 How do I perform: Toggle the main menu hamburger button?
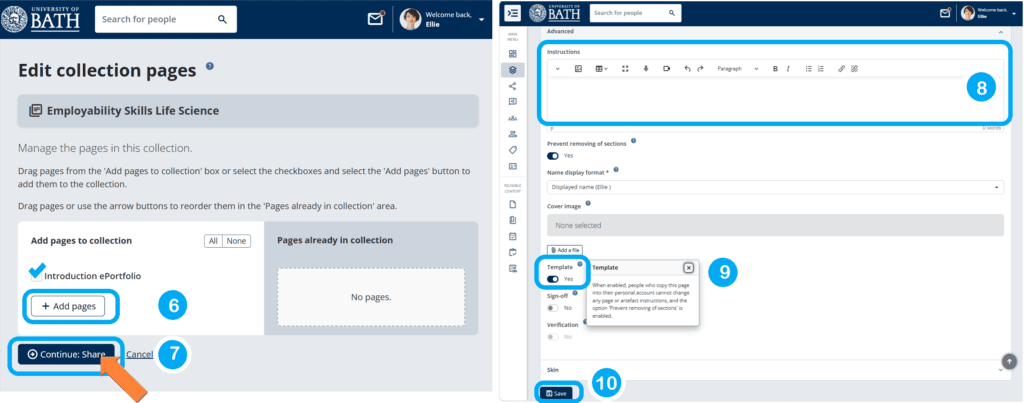point(513,12)
